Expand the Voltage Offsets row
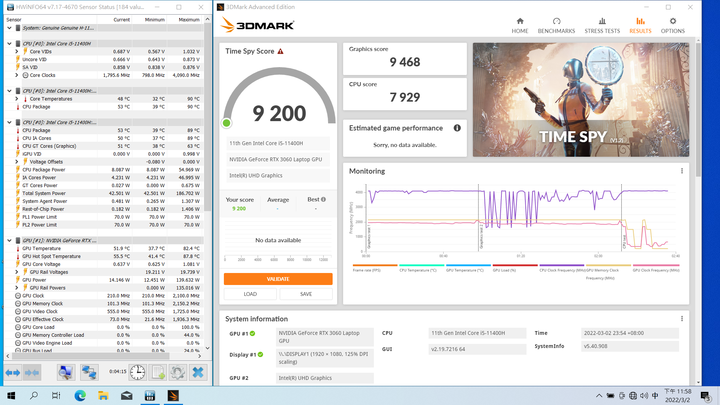 (x=17, y=162)
